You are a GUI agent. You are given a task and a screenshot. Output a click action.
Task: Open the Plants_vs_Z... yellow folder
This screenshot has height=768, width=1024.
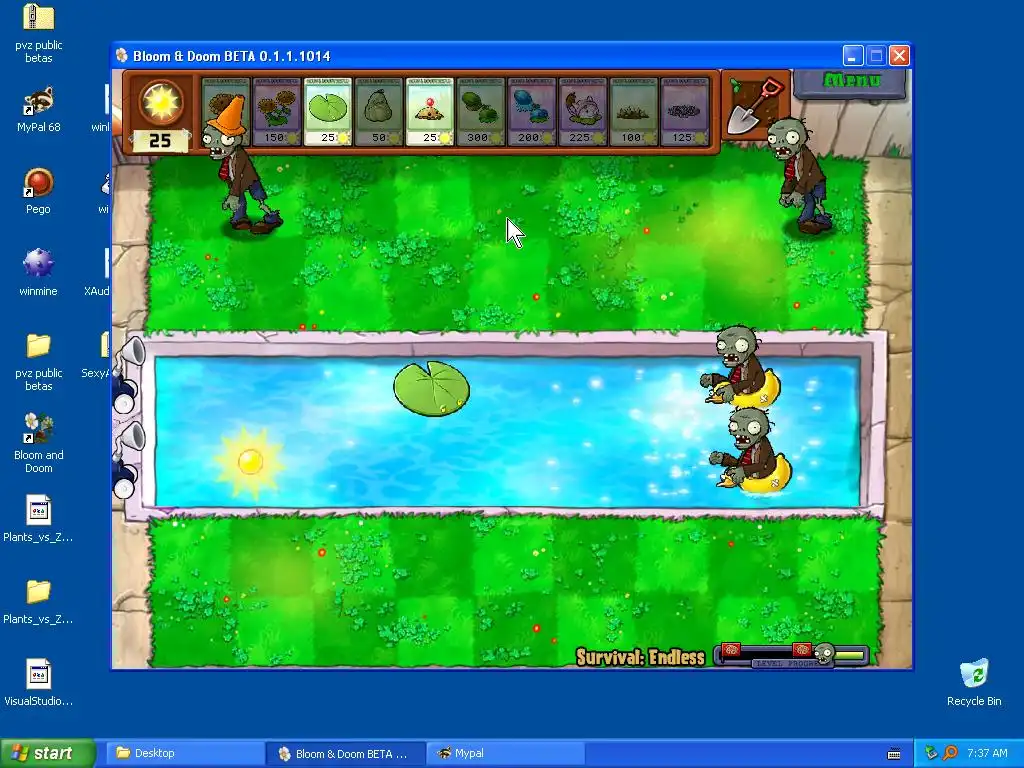click(38, 601)
